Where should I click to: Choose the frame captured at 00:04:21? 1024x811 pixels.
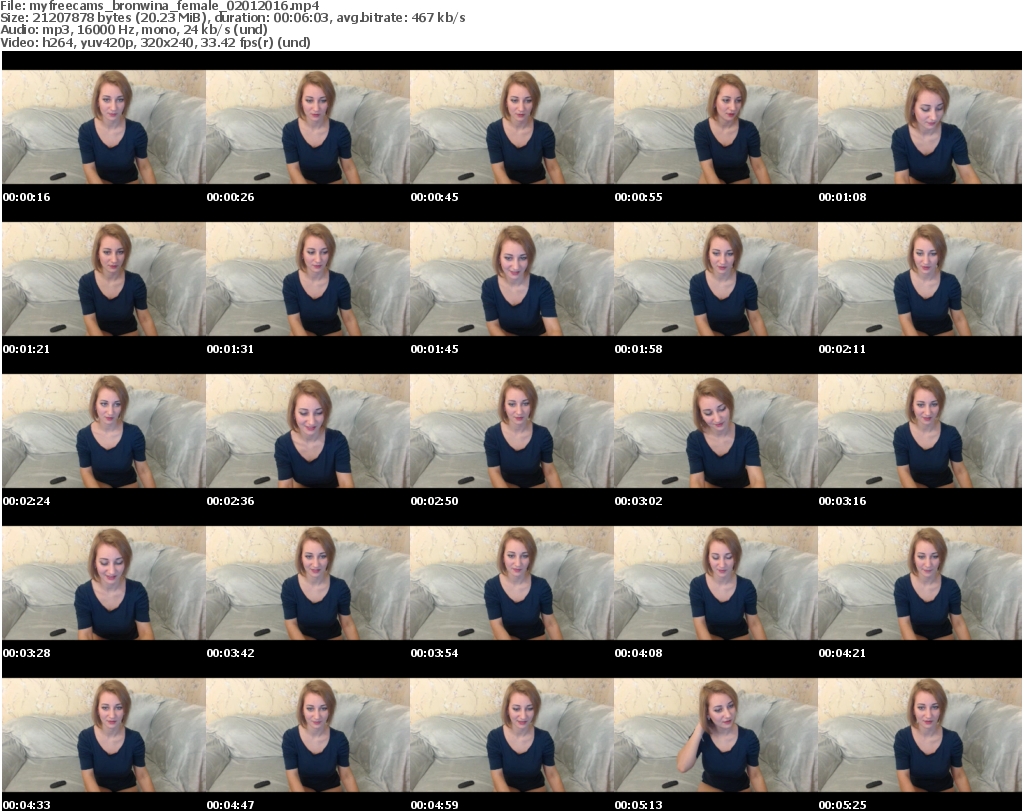click(x=920, y=583)
